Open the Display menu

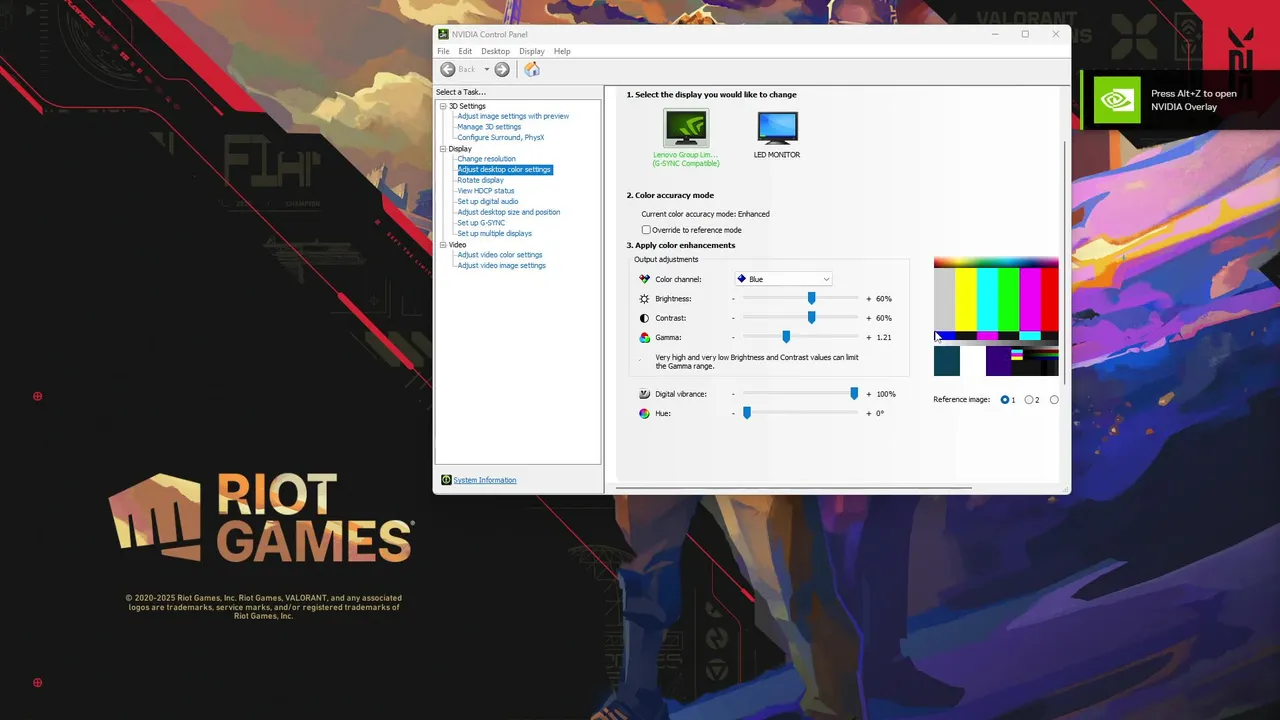click(532, 51)
